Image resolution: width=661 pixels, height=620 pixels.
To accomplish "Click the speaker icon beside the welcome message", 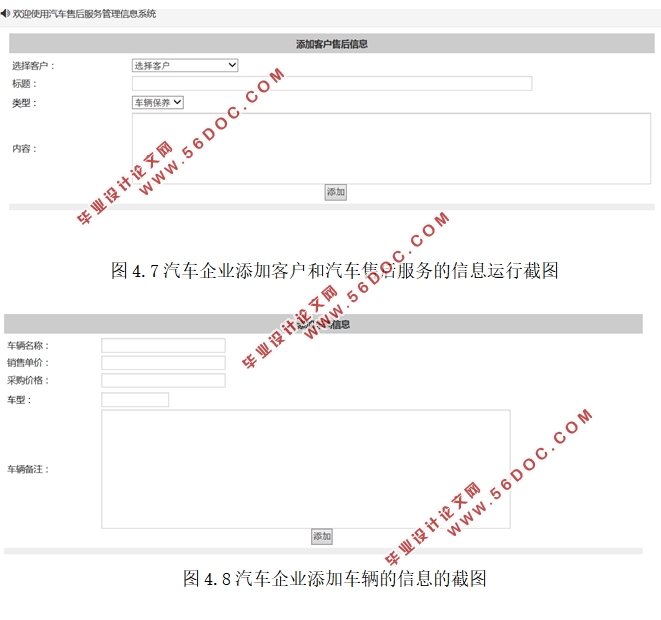I will tap(5, 13).
